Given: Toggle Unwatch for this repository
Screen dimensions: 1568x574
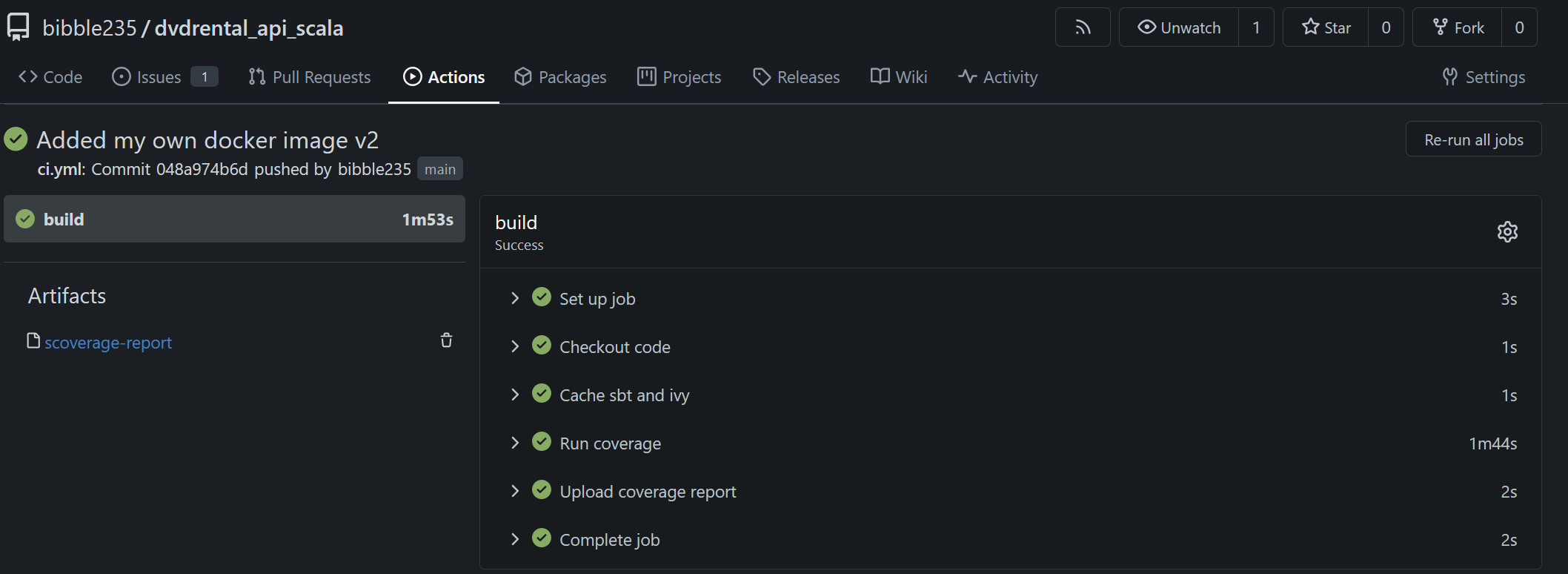Looking at the screenshot, I should [1179, 27].
